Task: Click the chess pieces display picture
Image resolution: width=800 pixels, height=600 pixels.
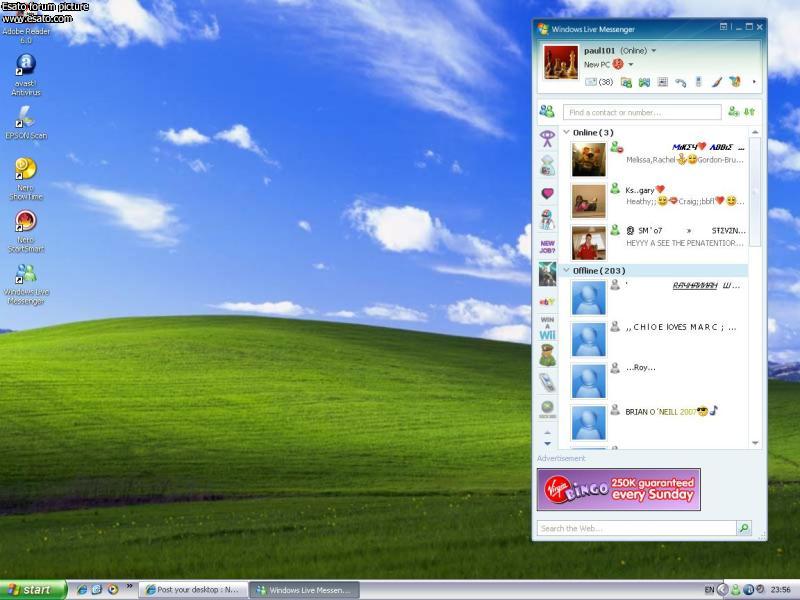Action: click(561, 62)
